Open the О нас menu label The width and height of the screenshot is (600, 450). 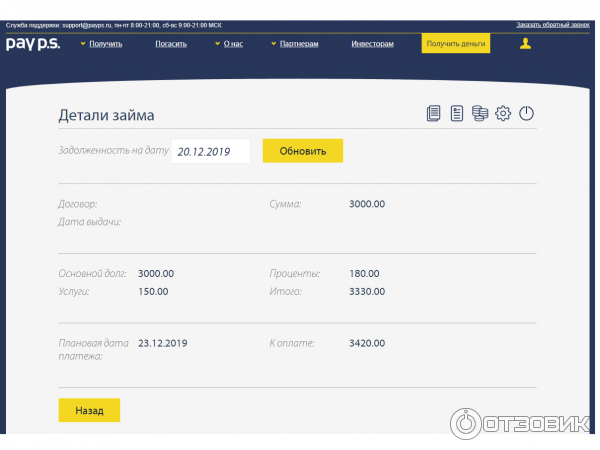coord(233,44)
